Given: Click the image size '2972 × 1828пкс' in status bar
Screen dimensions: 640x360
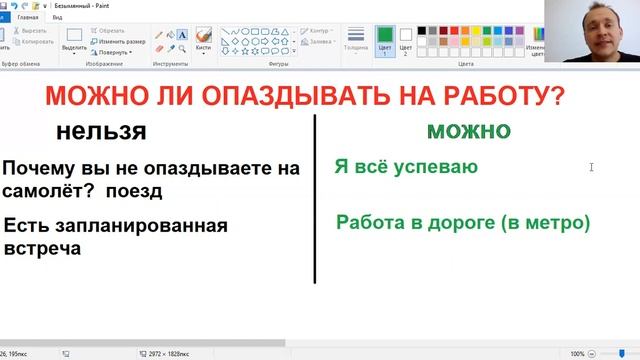Looking at the screenshot, I should pos(169,354).
